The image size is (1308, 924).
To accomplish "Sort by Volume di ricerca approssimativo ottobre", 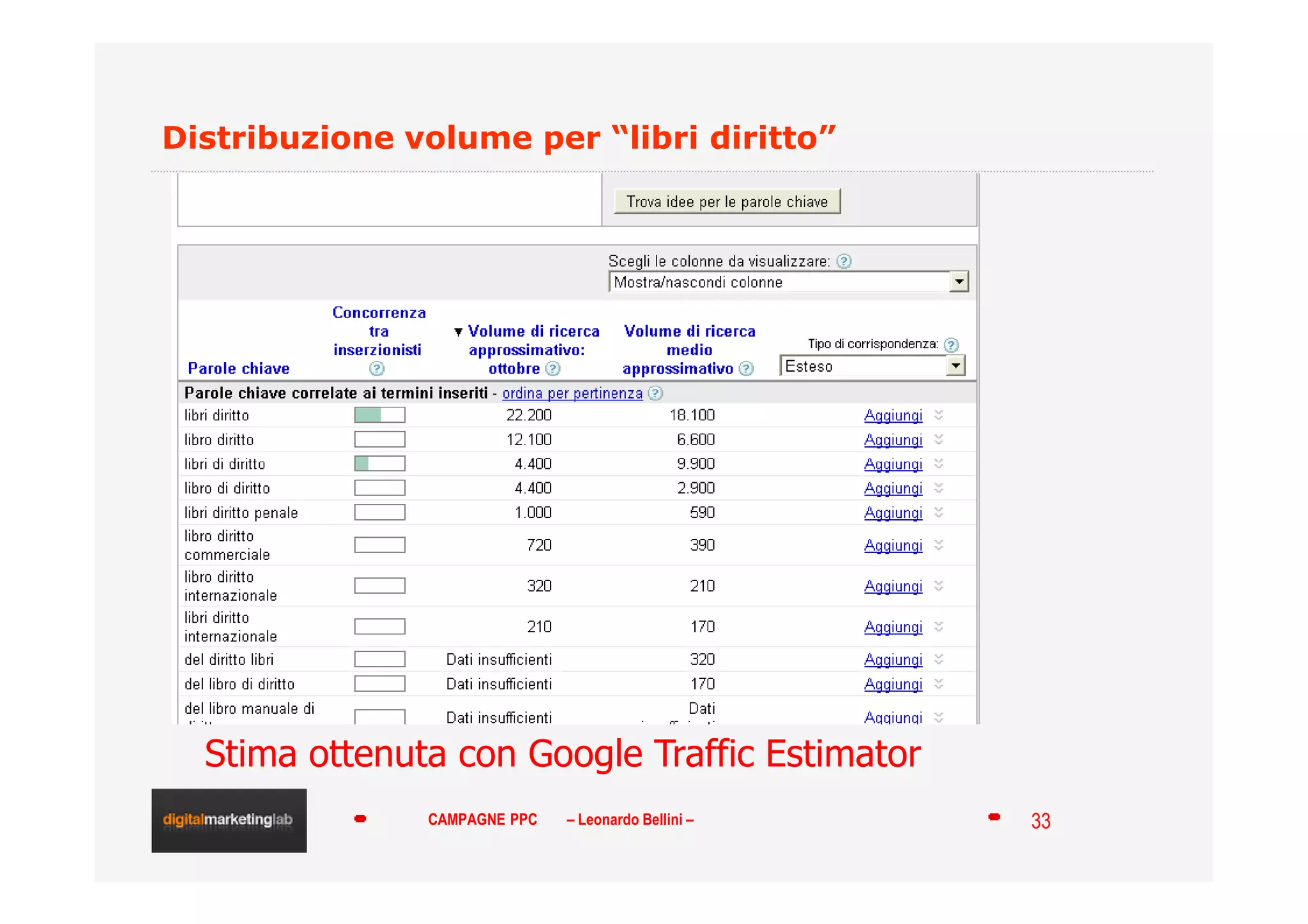I will (533, 349).
